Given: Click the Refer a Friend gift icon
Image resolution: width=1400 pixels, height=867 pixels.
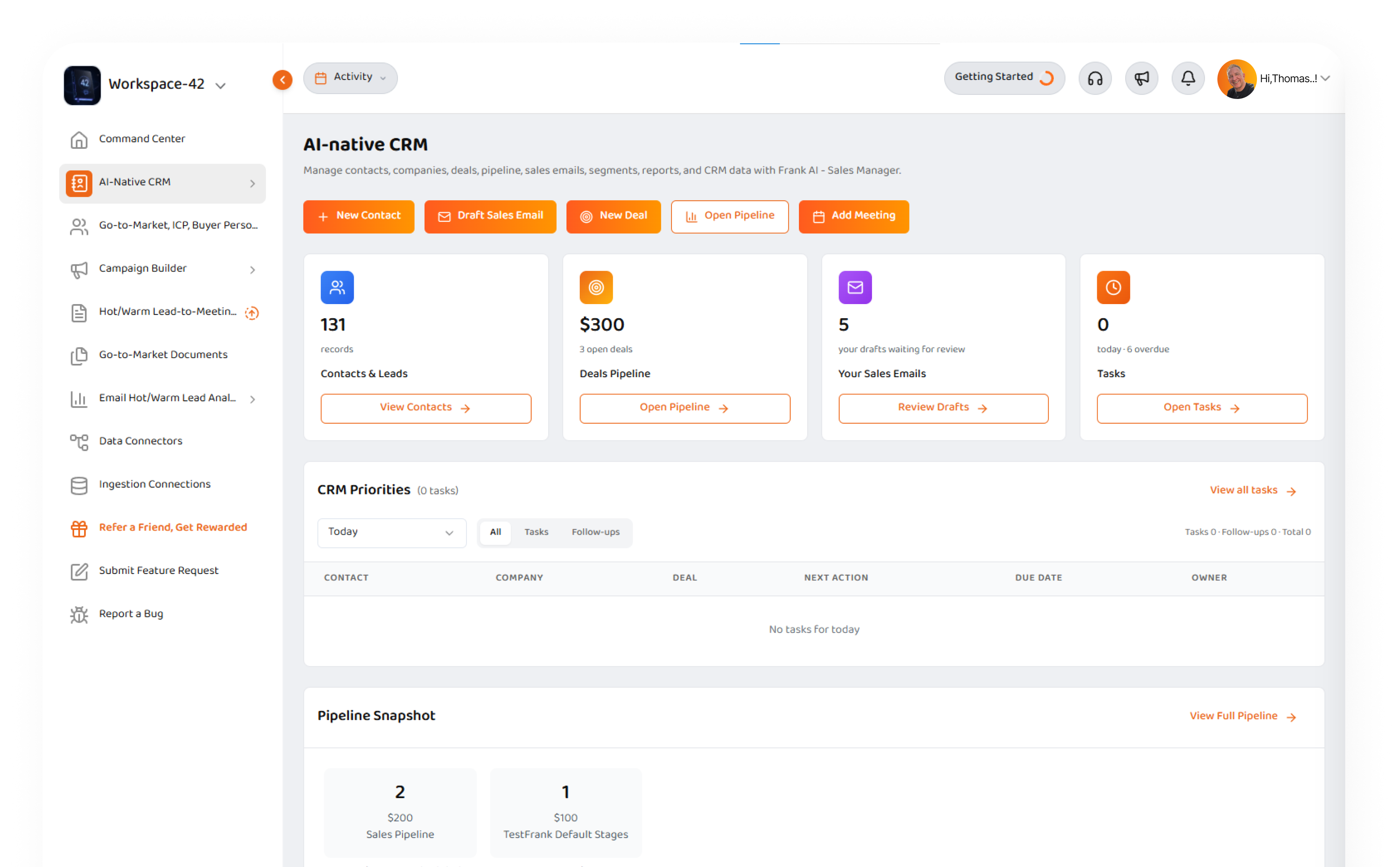Looking at the screenshot, I should point(79,528).
